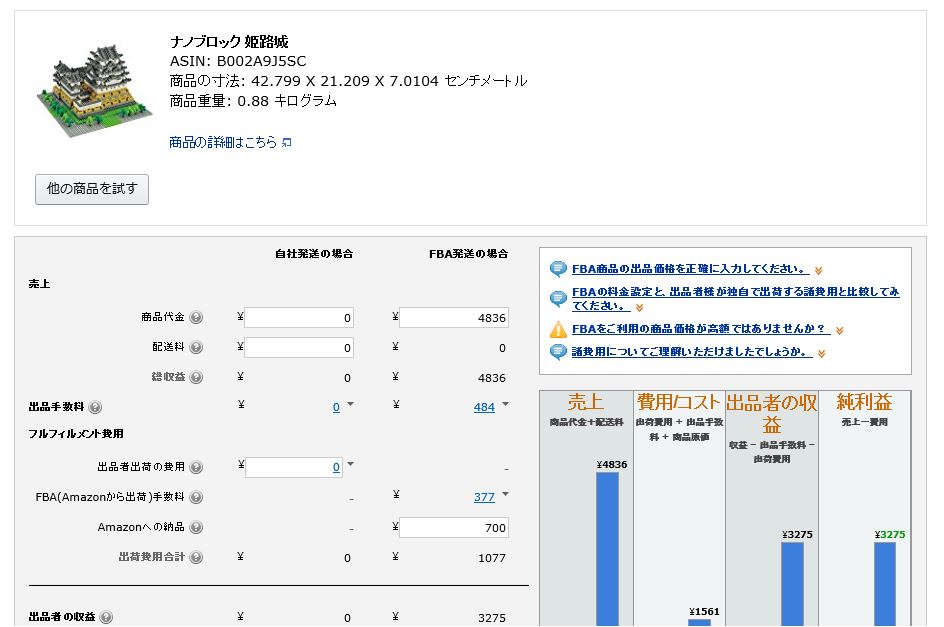
Task: Click help icon next to 出品手数料
Action: point(95,407)
